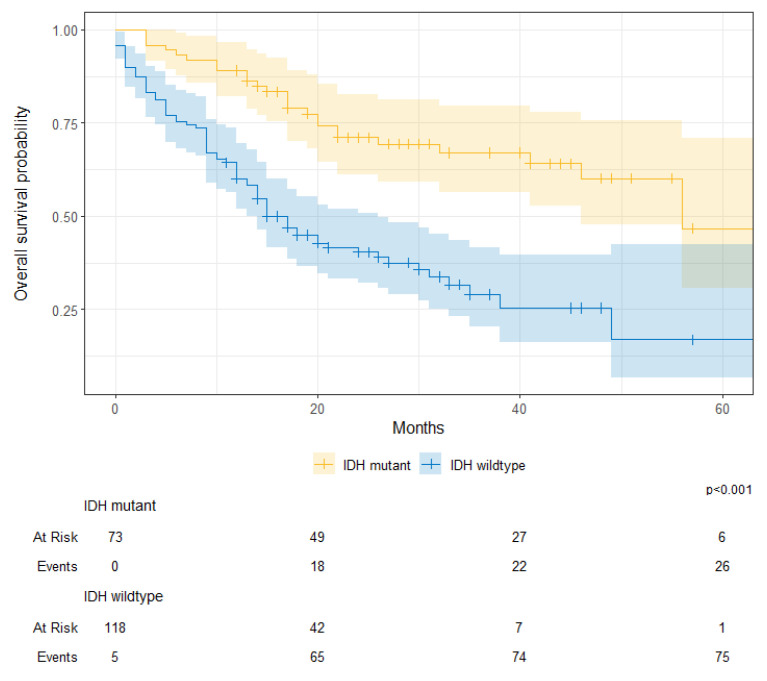Image resolution: width=767 pixels, height=681 pixels.
Task: Click the 40 x-axis tick label
Action: pos(519,409)
